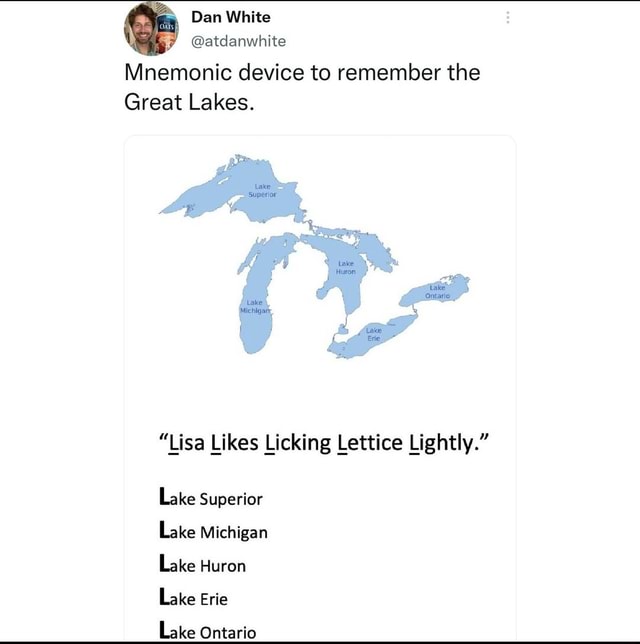
Task: Open the attached Great Lakes image
Action: 320,388
